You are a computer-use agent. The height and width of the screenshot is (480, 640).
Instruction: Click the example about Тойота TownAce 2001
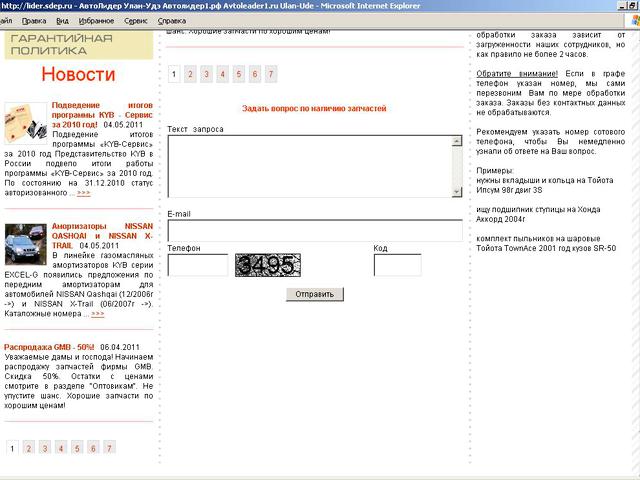pyautogui.click(x=546, y=243)
